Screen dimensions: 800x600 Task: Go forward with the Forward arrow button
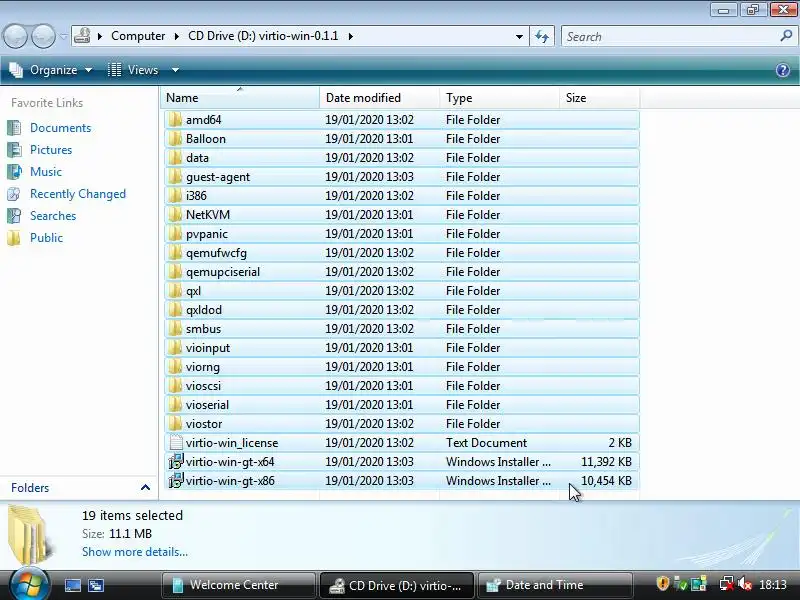tap(44, 36)
